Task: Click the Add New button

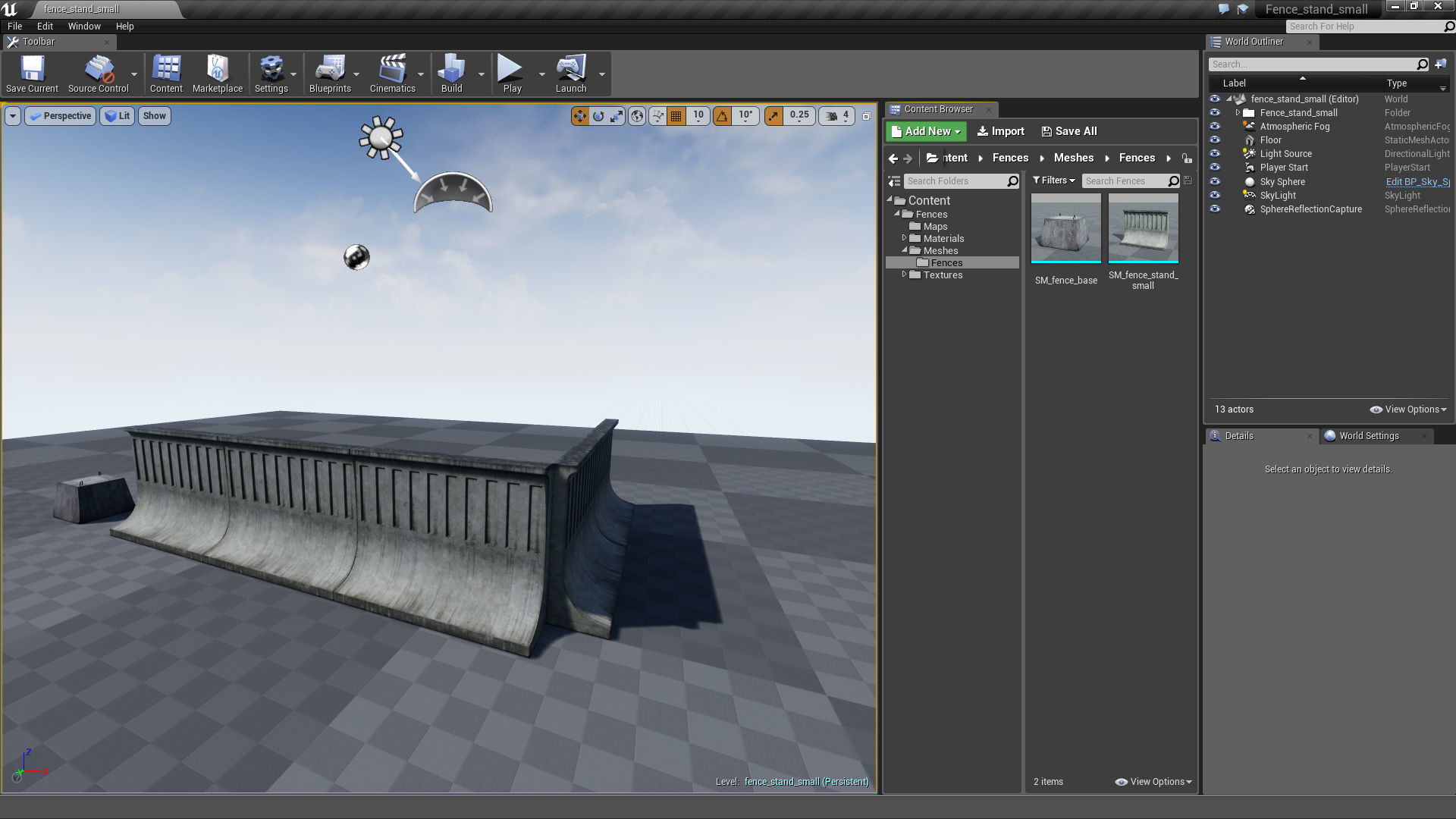Action: [926, 131]
